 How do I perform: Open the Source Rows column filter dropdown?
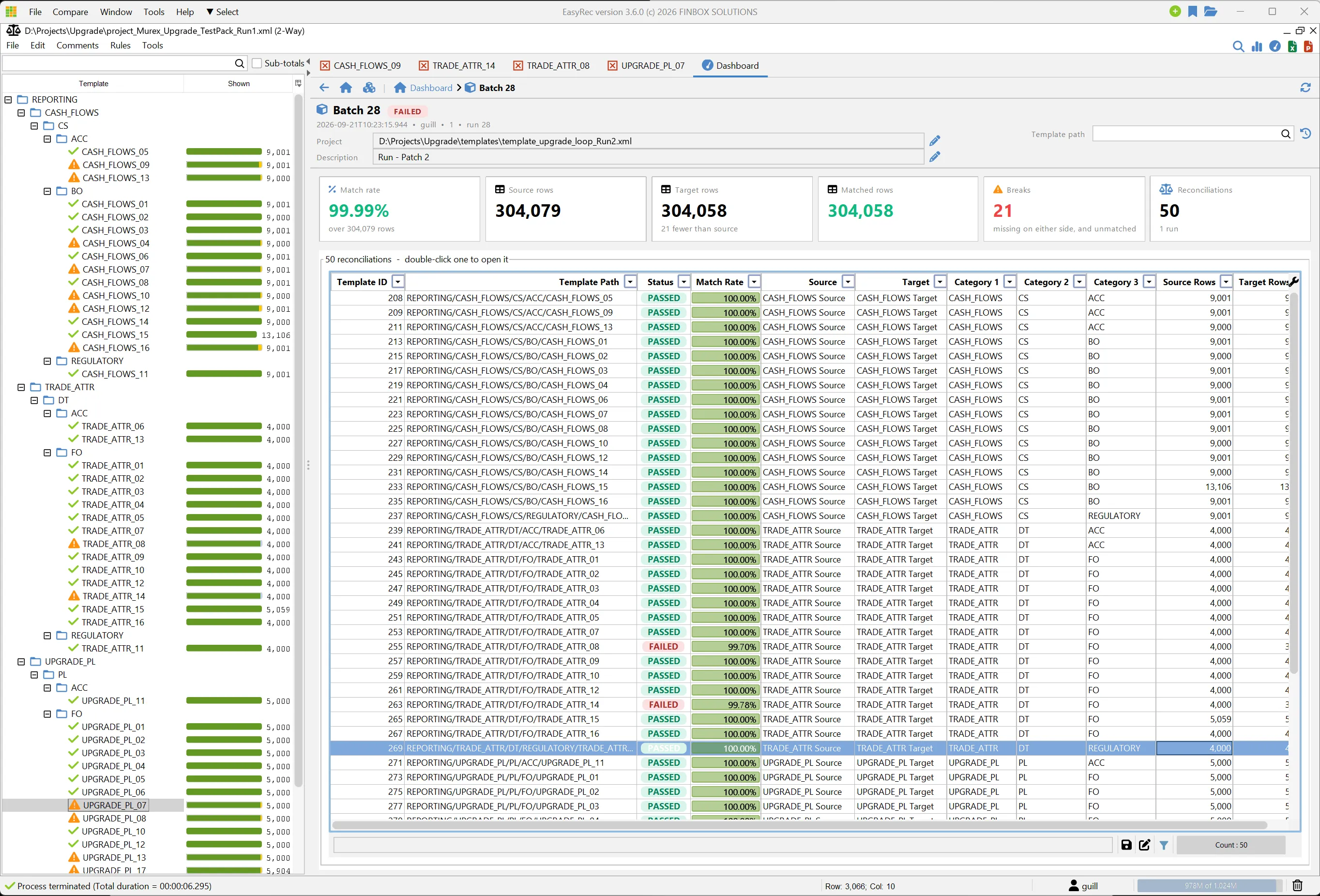coord(1226,282)
